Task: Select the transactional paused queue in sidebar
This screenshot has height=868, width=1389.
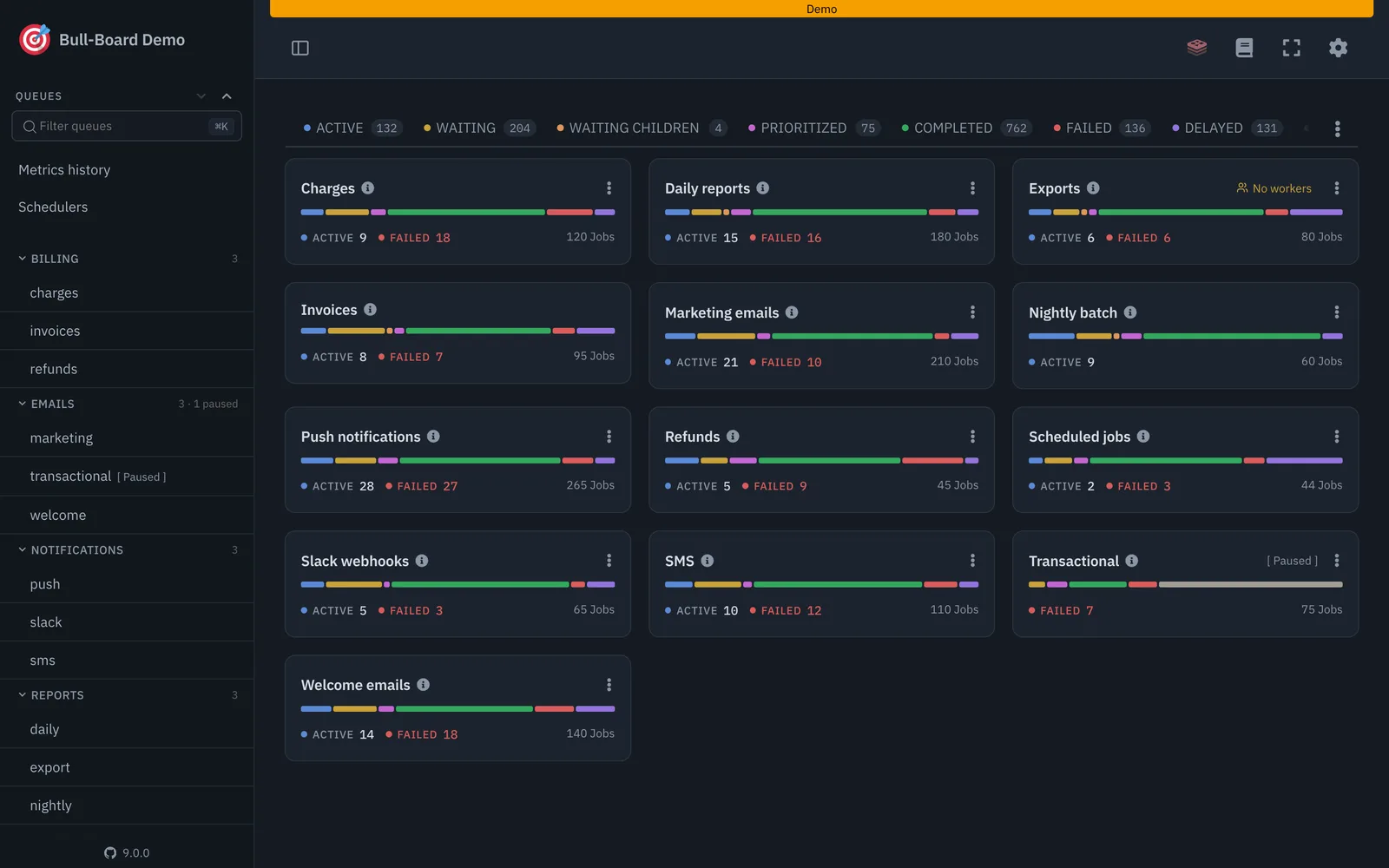Action: (x=127, y=477)
